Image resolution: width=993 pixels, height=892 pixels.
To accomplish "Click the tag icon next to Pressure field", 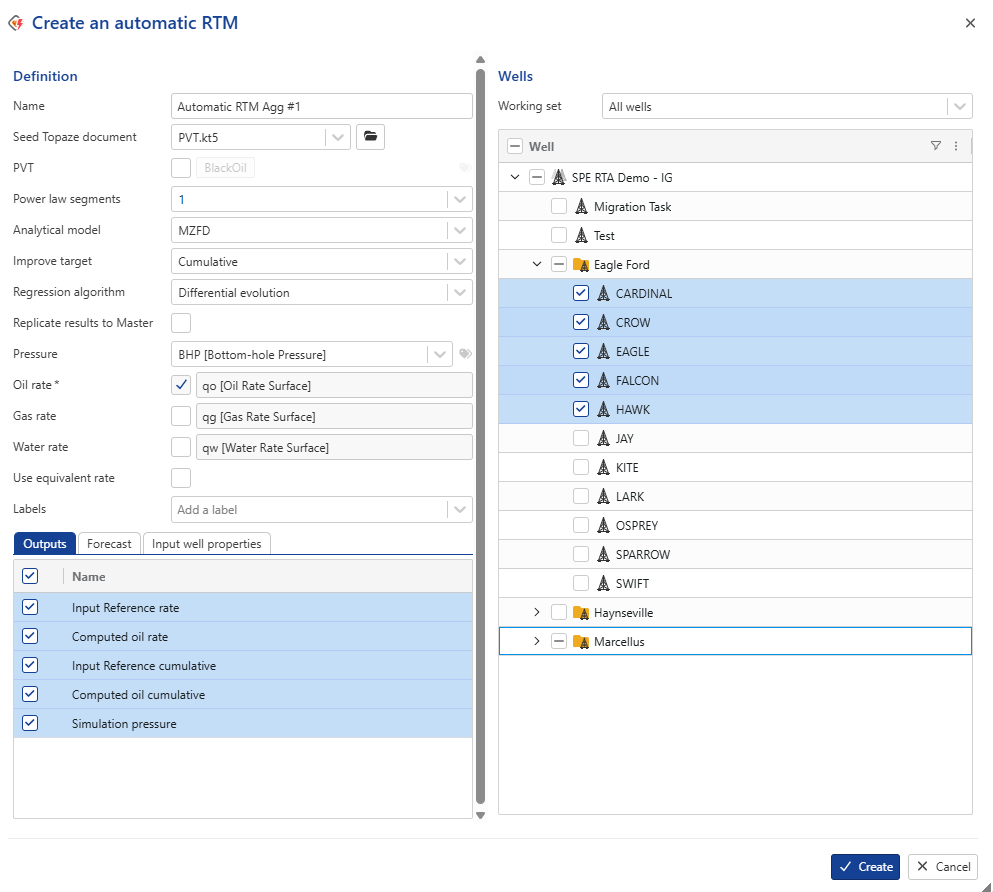I will click(x=465, y=354).
